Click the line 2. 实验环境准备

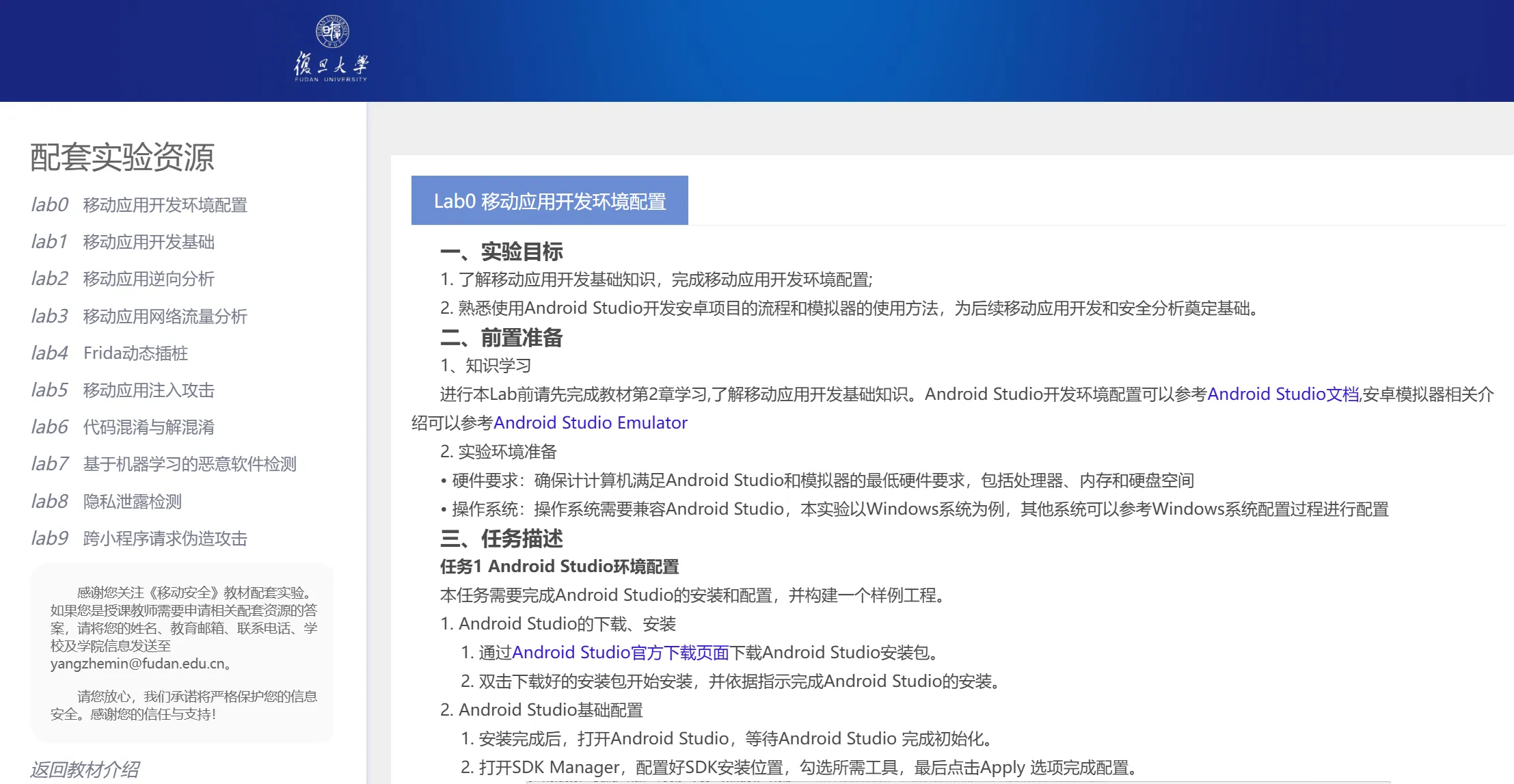coord(498,451)
